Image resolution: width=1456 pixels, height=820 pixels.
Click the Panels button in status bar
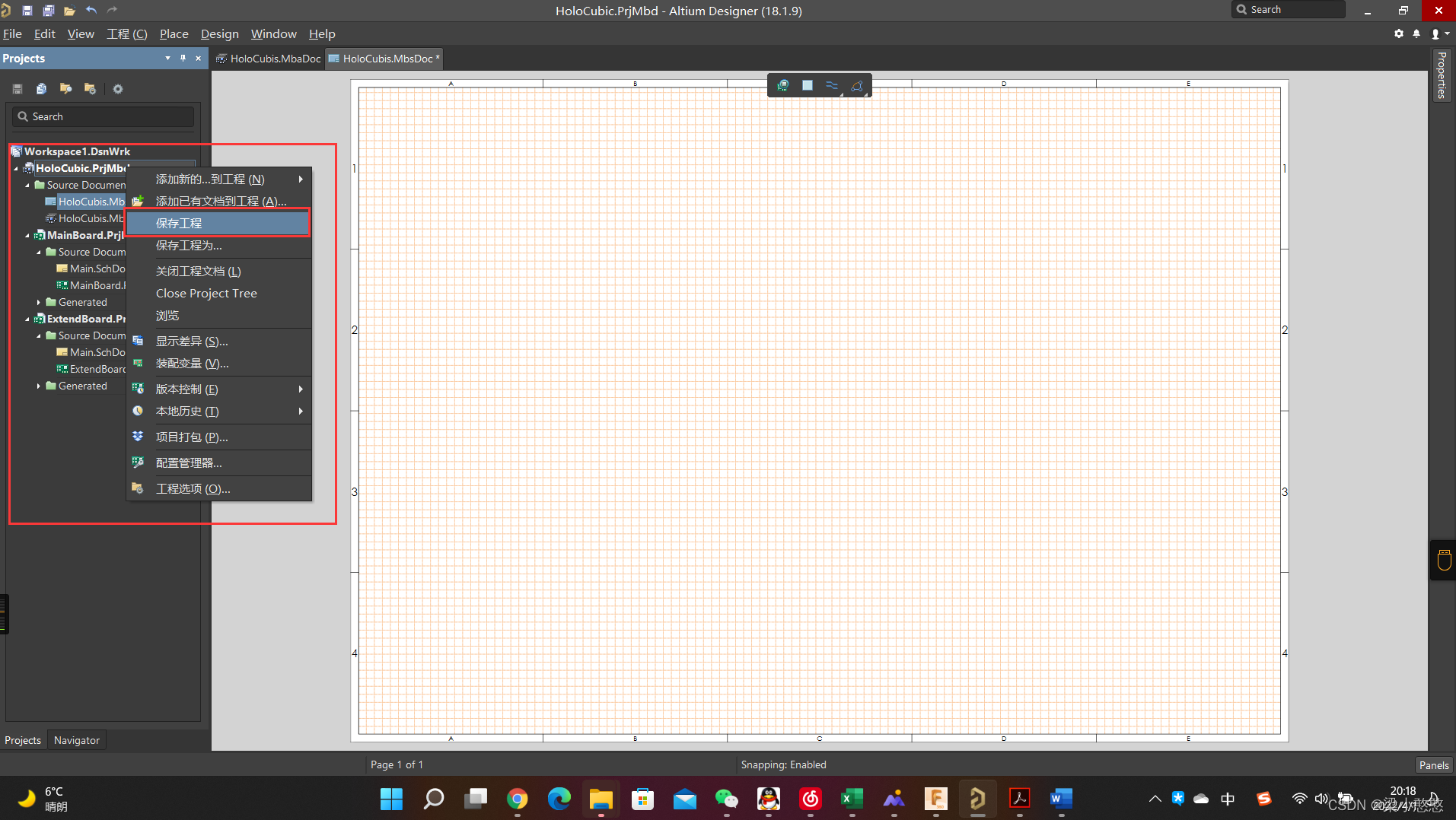(1433, 765)
